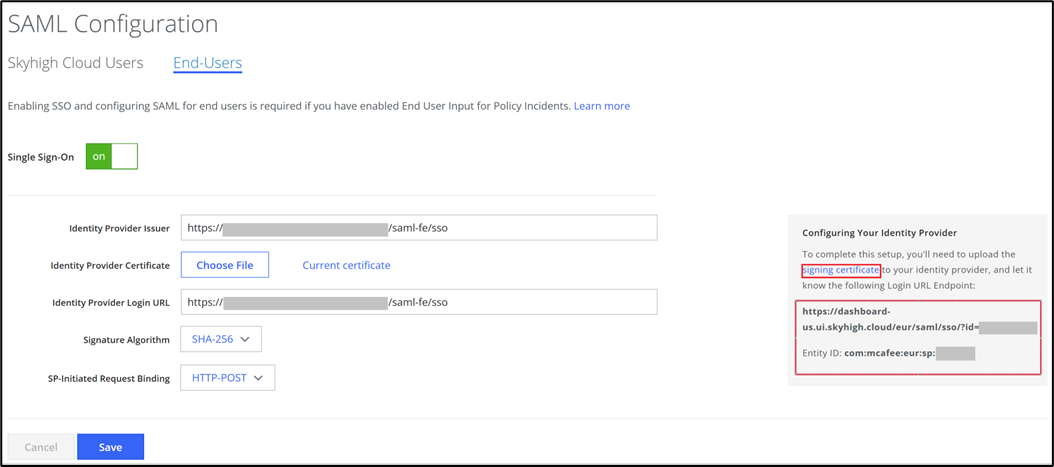Turn off the Single Sign-On switch
Viewport: 1054px width, 467px height.
click(111, 157)
